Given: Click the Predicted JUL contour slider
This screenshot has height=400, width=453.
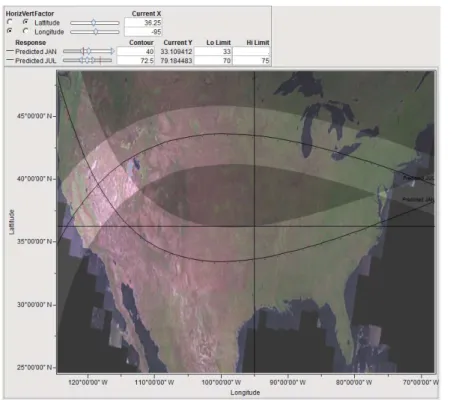Looking at the screenshot, I should click(87, 60).
